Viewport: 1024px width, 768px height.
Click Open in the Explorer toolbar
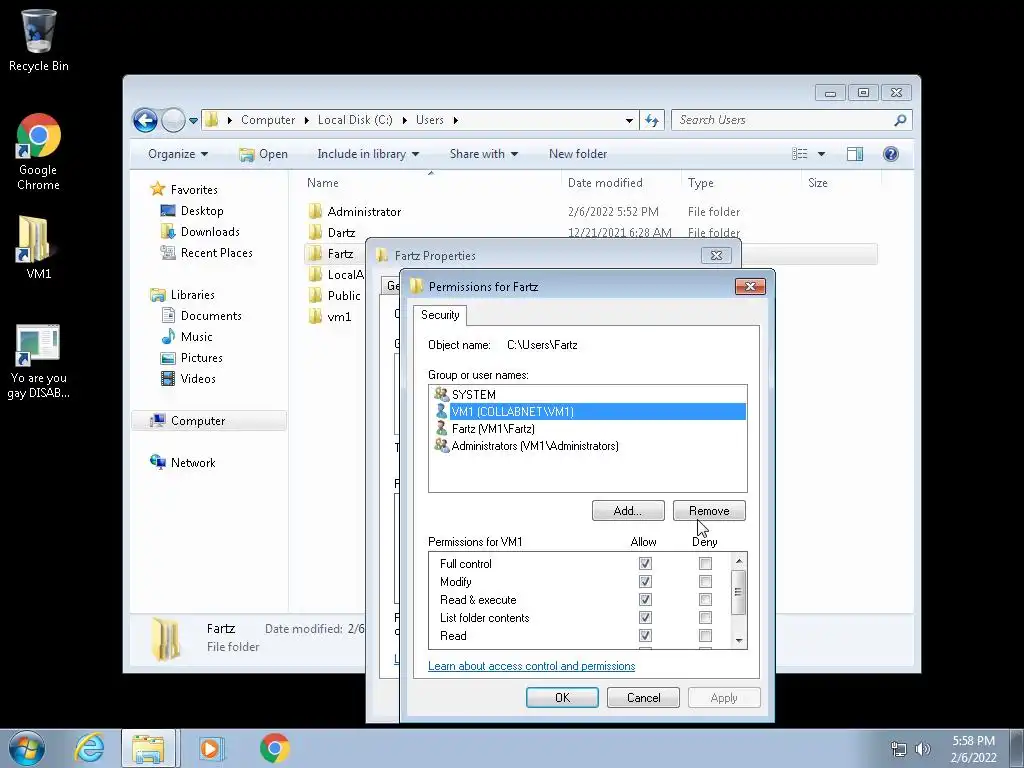click(264, 154)
